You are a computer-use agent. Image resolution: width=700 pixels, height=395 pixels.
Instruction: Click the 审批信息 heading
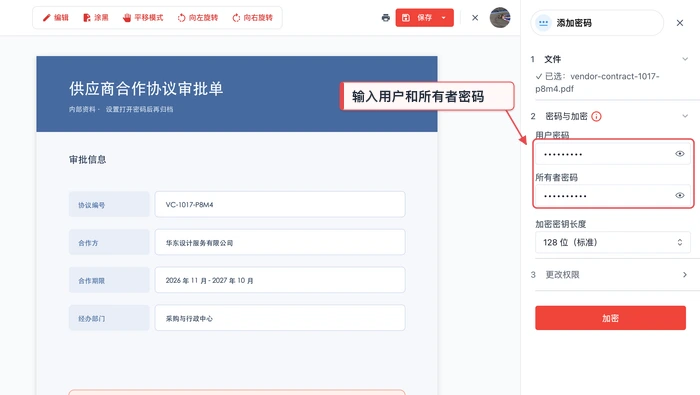88,159
